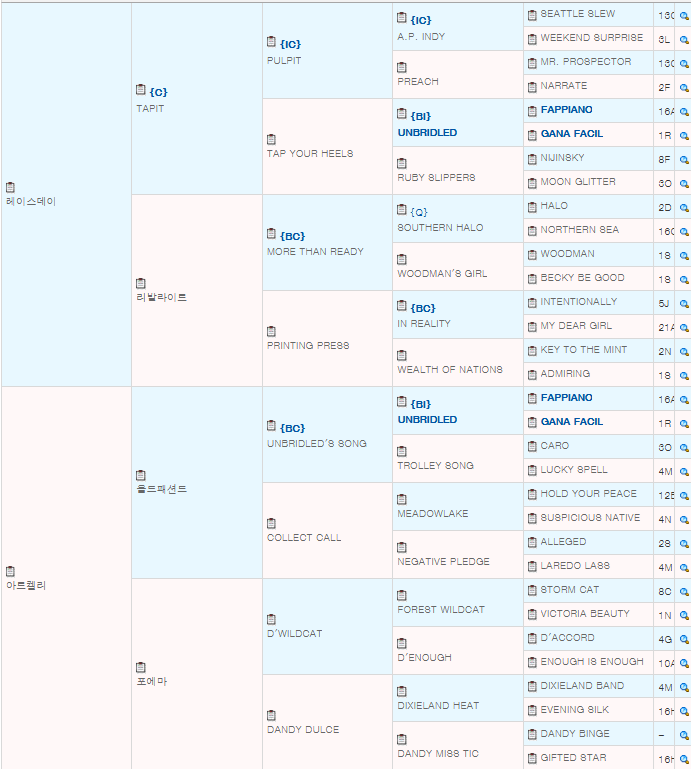The image size is (691, 769).
Task: Open the magnifier icon in WOODMAN row
Action: point(684,256)
